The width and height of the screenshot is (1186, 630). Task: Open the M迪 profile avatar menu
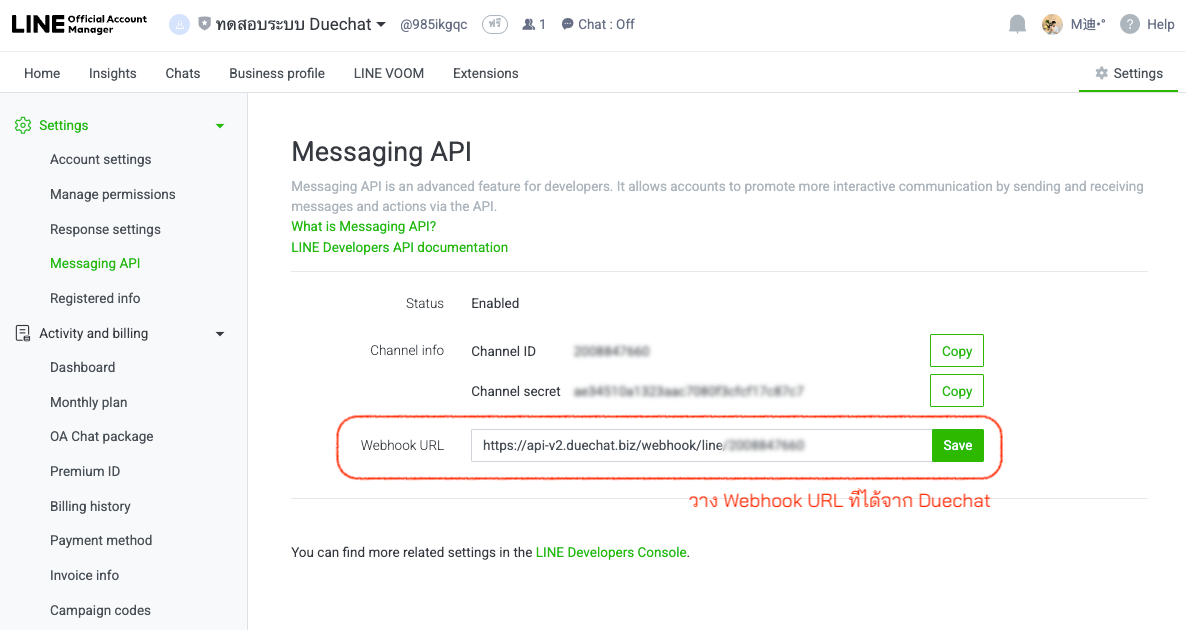pos(1052,23)
